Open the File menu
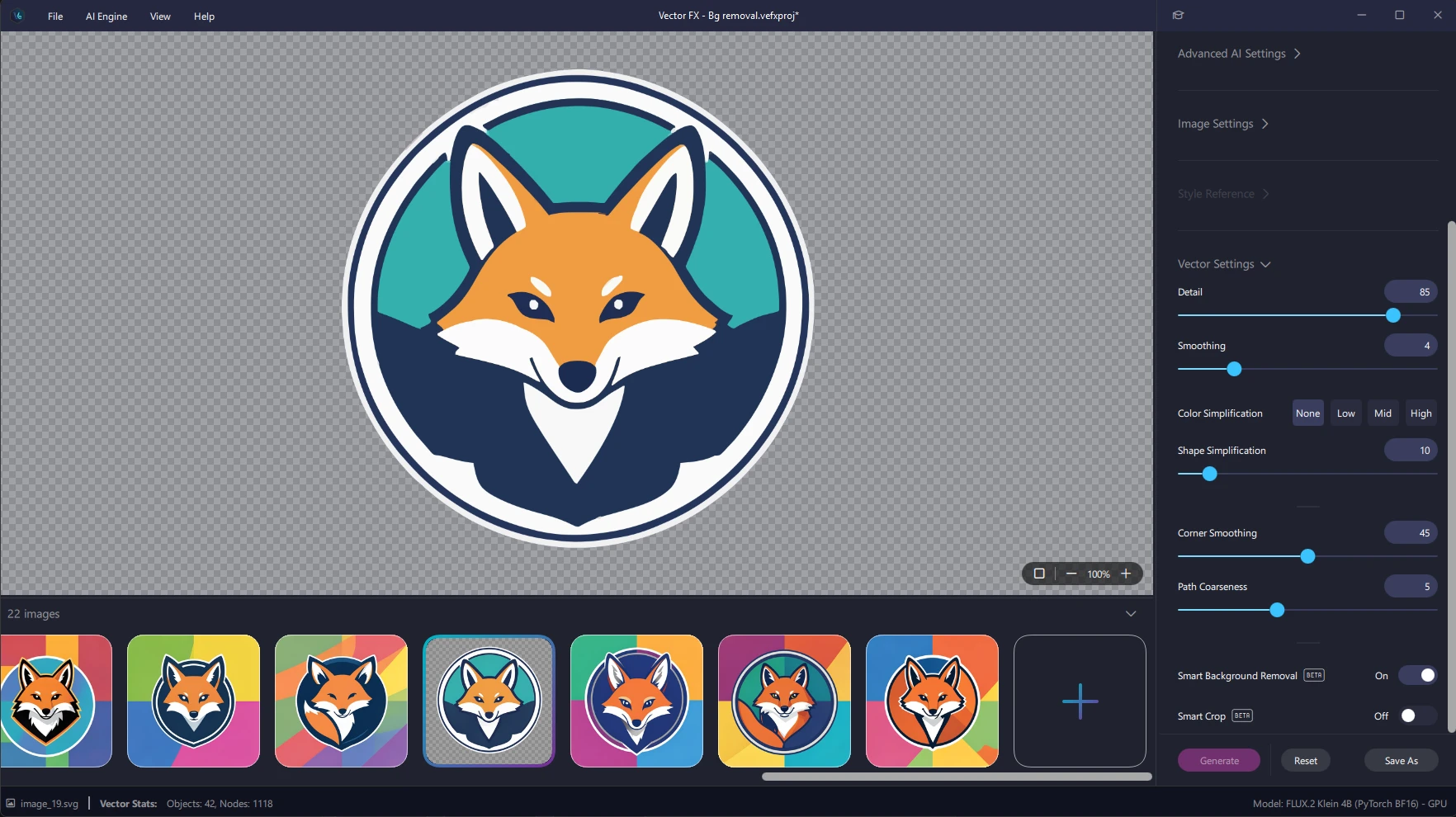The image size is (1456, 817). tap(55, 16)
